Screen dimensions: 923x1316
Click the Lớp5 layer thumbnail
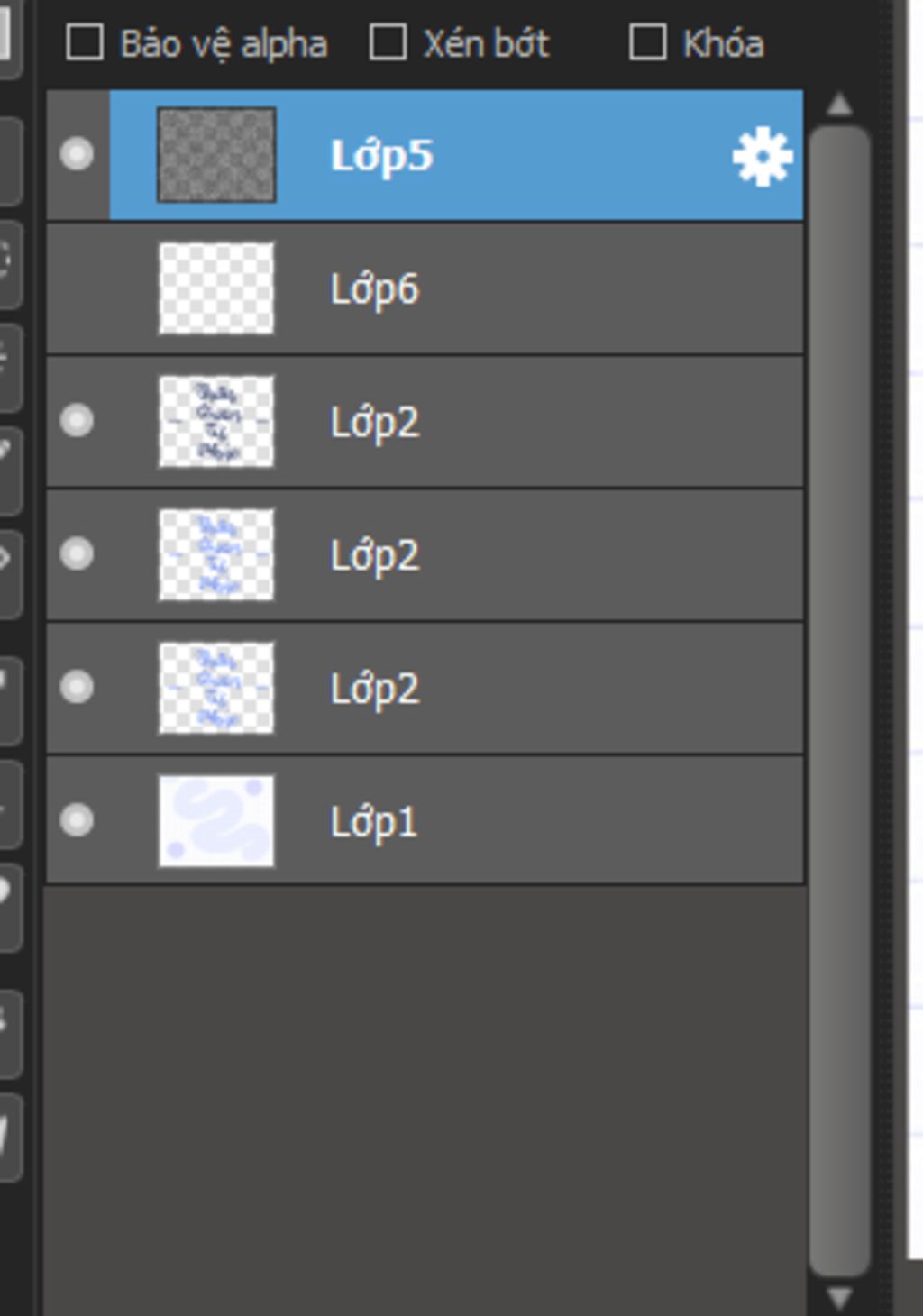pyautogui.click(x=216, y=155)
